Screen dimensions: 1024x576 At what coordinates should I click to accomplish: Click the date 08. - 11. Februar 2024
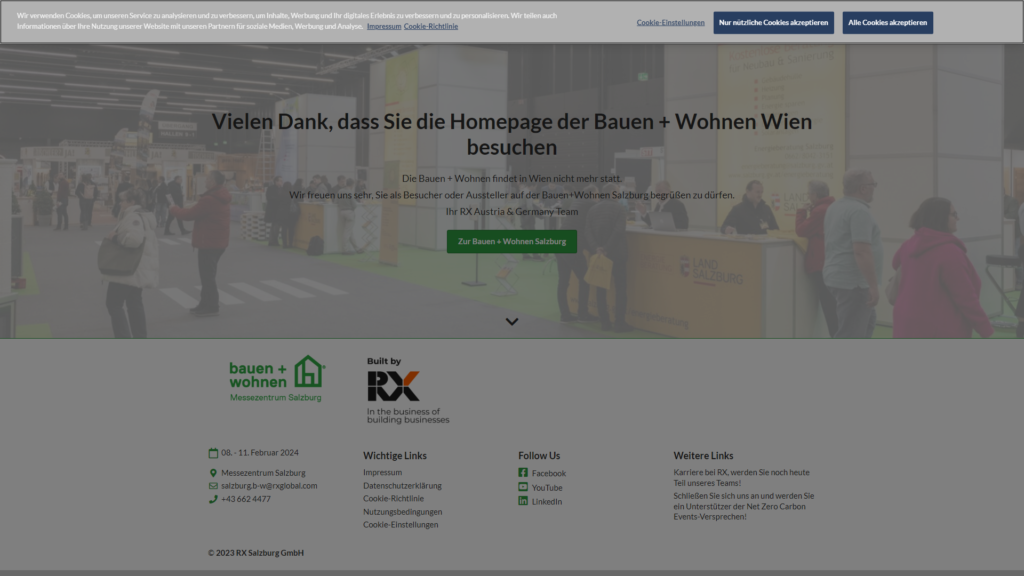259,453
